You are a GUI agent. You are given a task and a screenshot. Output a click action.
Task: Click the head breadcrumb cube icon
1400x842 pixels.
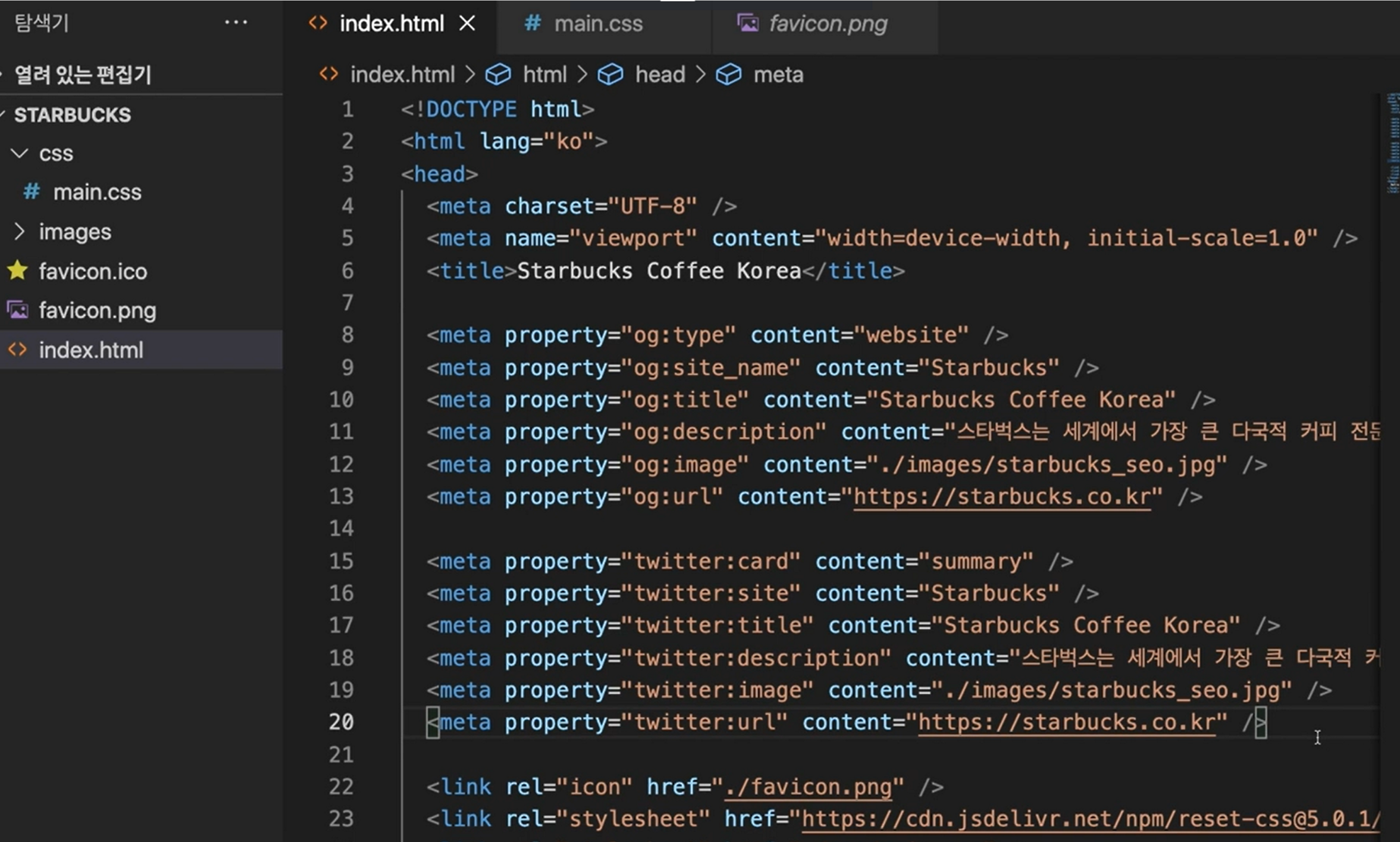(x=610, y=75)
